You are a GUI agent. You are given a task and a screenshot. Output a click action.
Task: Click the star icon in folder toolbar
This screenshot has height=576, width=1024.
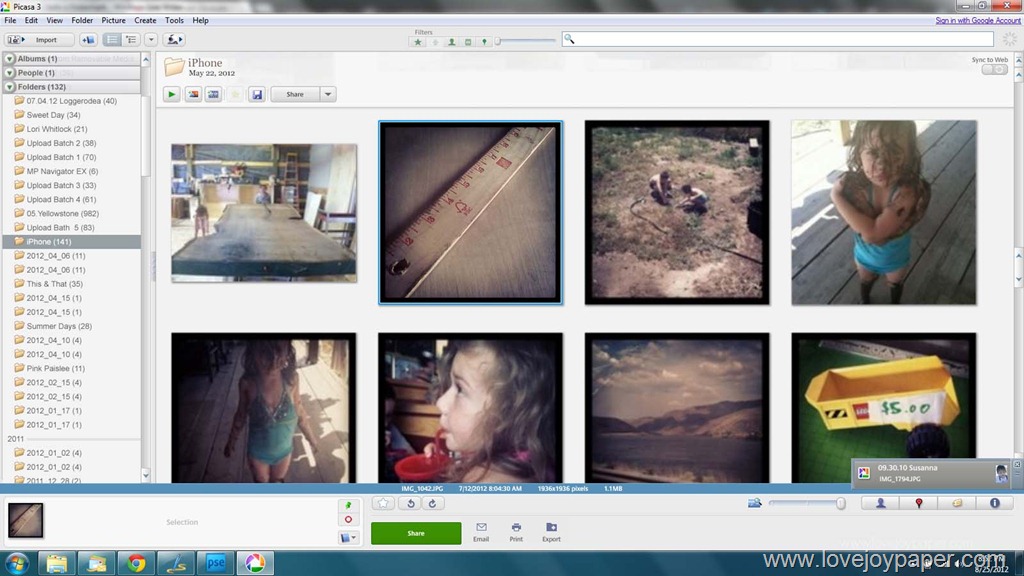click(x=235, y=95)
